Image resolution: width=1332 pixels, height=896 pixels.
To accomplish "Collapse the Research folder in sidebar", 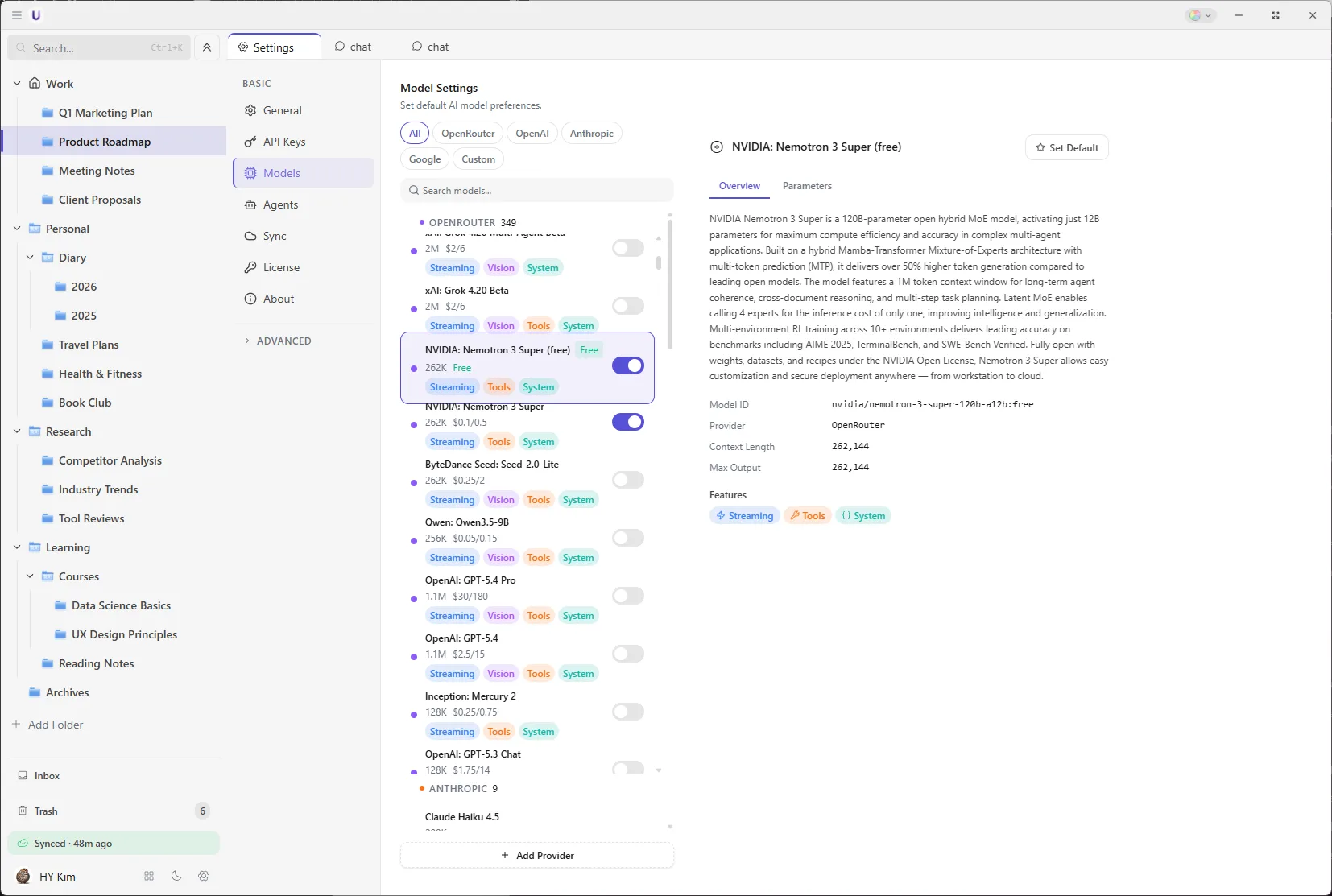I will [x=16, y=431].
